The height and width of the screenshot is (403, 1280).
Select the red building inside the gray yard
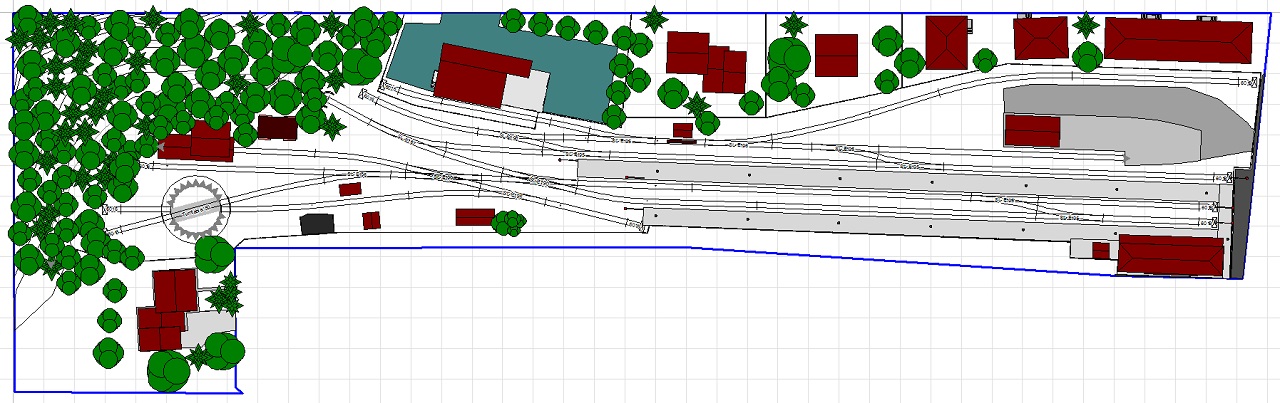click(x=1032, y=131)
